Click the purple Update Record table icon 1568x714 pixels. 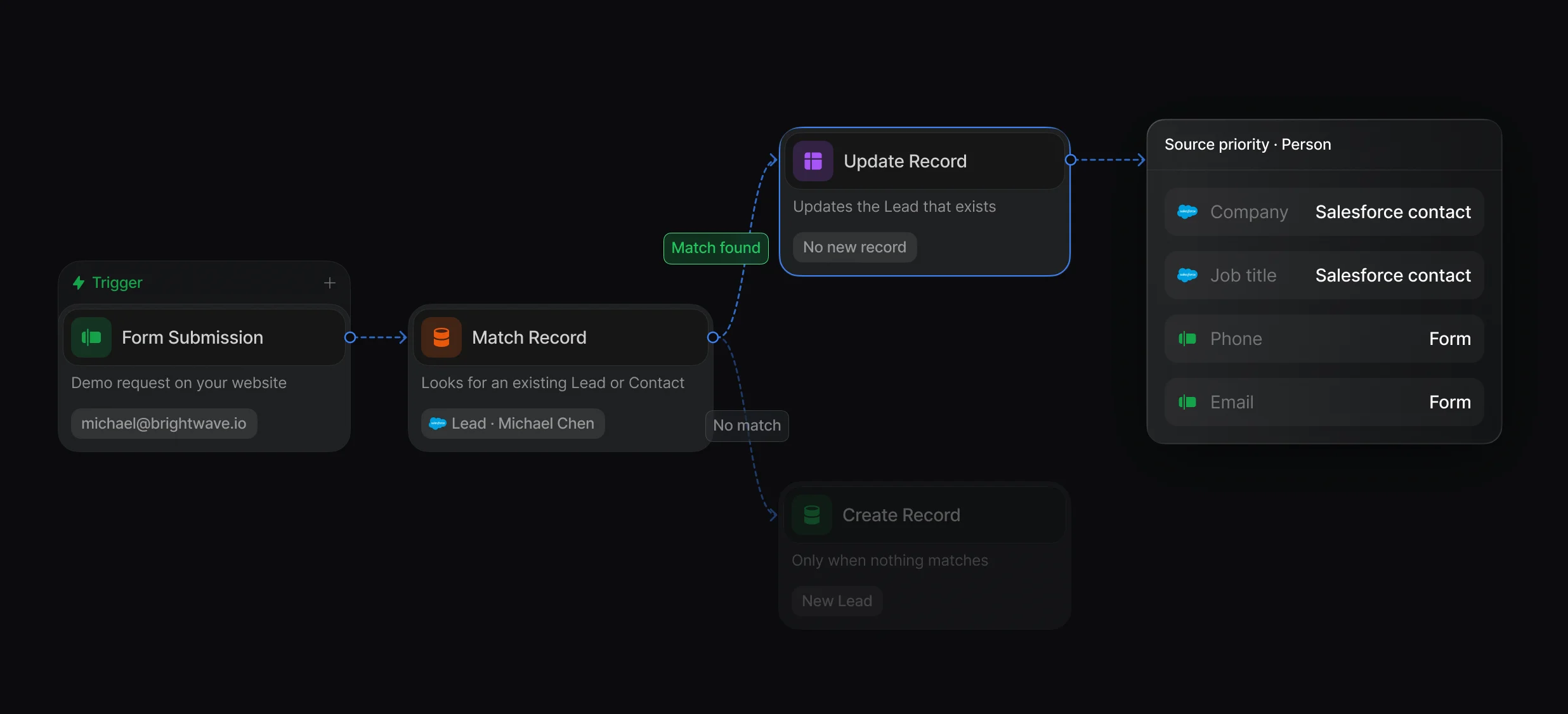(813, 161)
